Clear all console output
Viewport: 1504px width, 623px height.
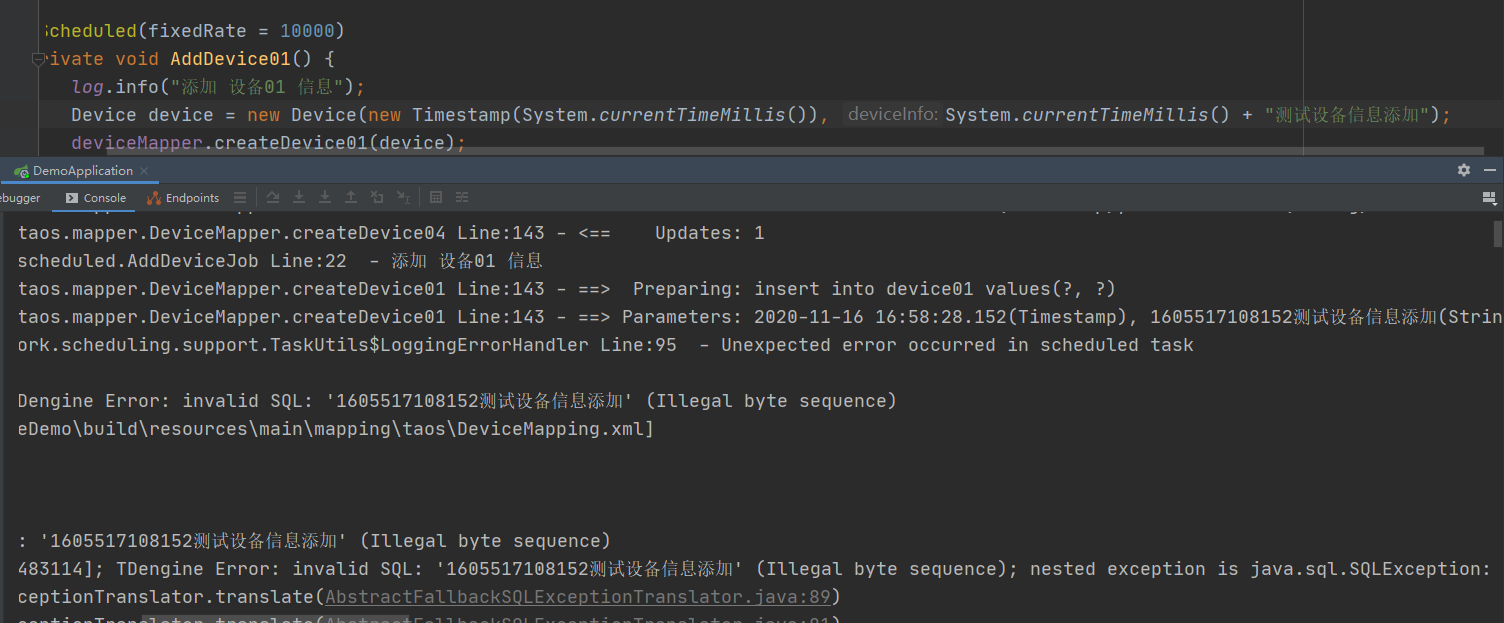click(377, 197)
